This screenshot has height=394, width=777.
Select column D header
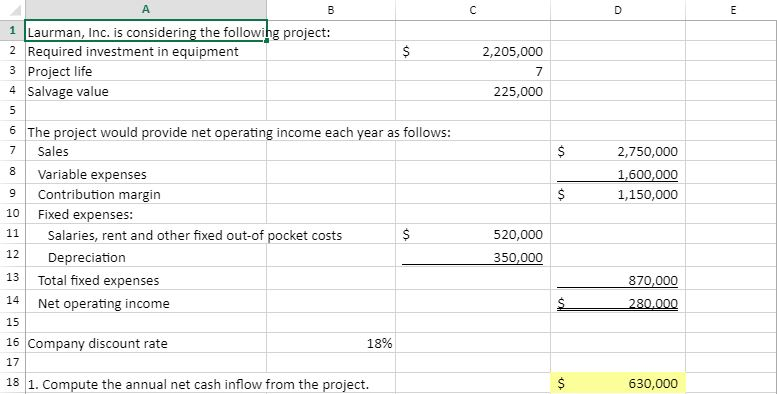pos(617,9)
